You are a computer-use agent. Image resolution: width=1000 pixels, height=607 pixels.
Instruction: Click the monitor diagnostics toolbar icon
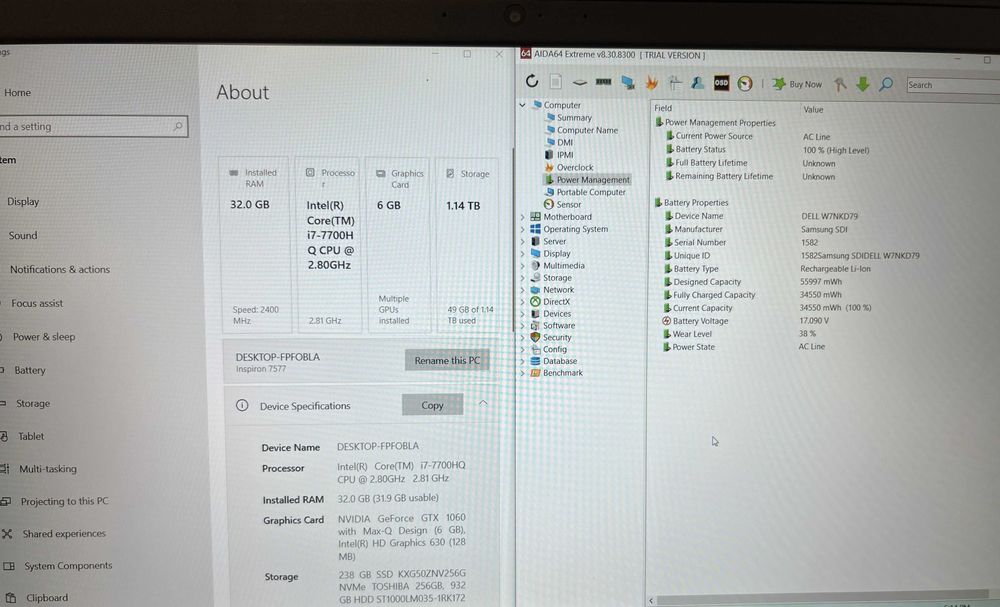click(628, 82)
